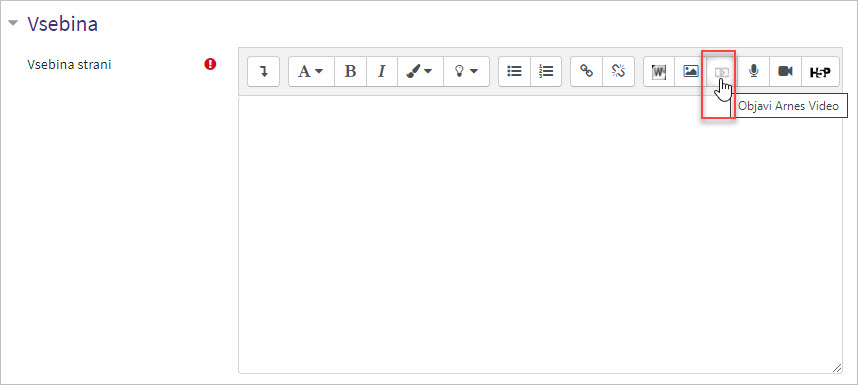Collapse the Vsebina section

[x=14, y=24]
